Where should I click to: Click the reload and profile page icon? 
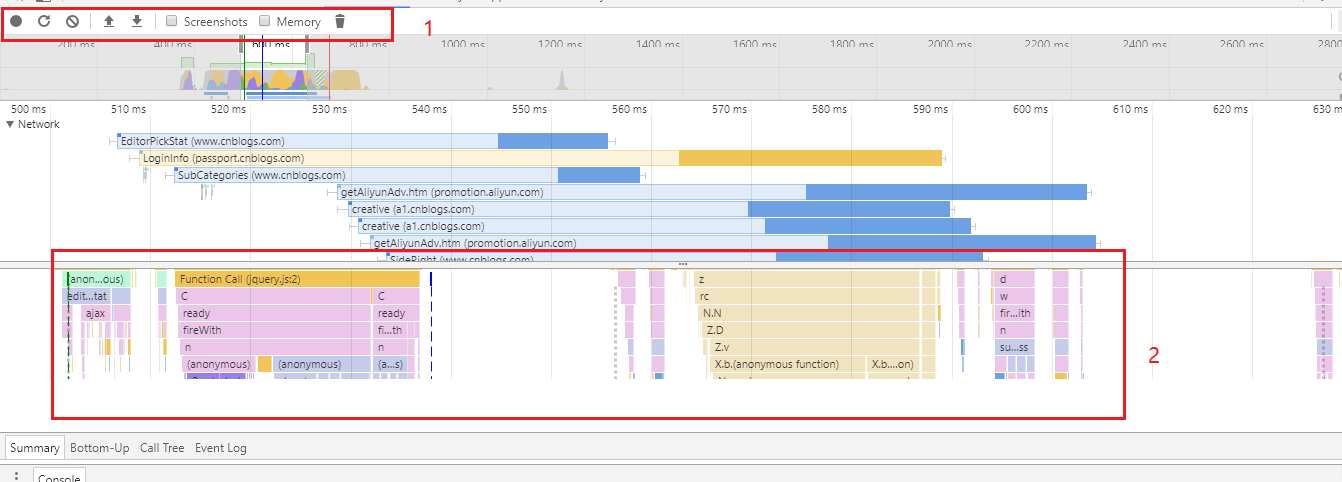[x=44, y=21]
